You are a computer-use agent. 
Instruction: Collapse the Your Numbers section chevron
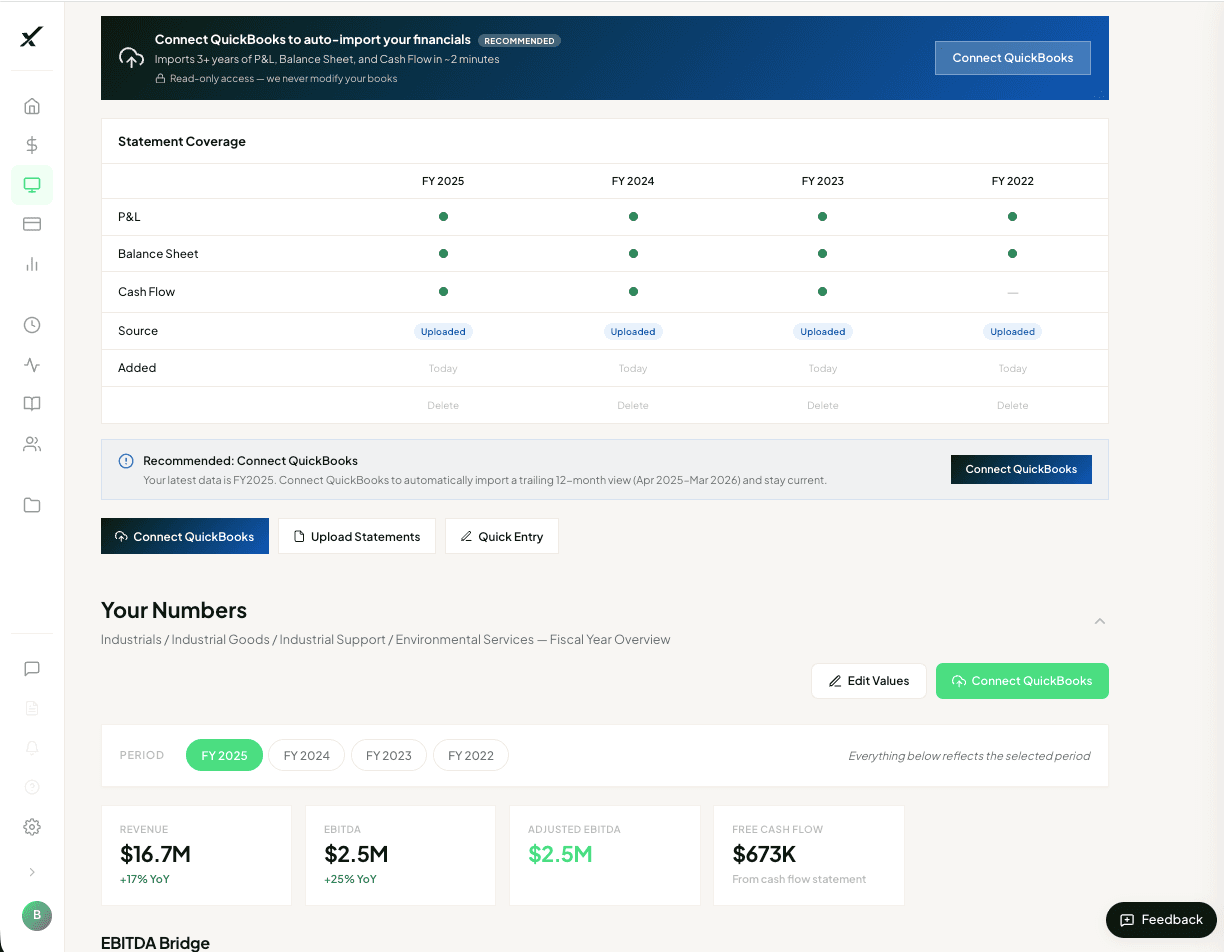pos(1100,621)
